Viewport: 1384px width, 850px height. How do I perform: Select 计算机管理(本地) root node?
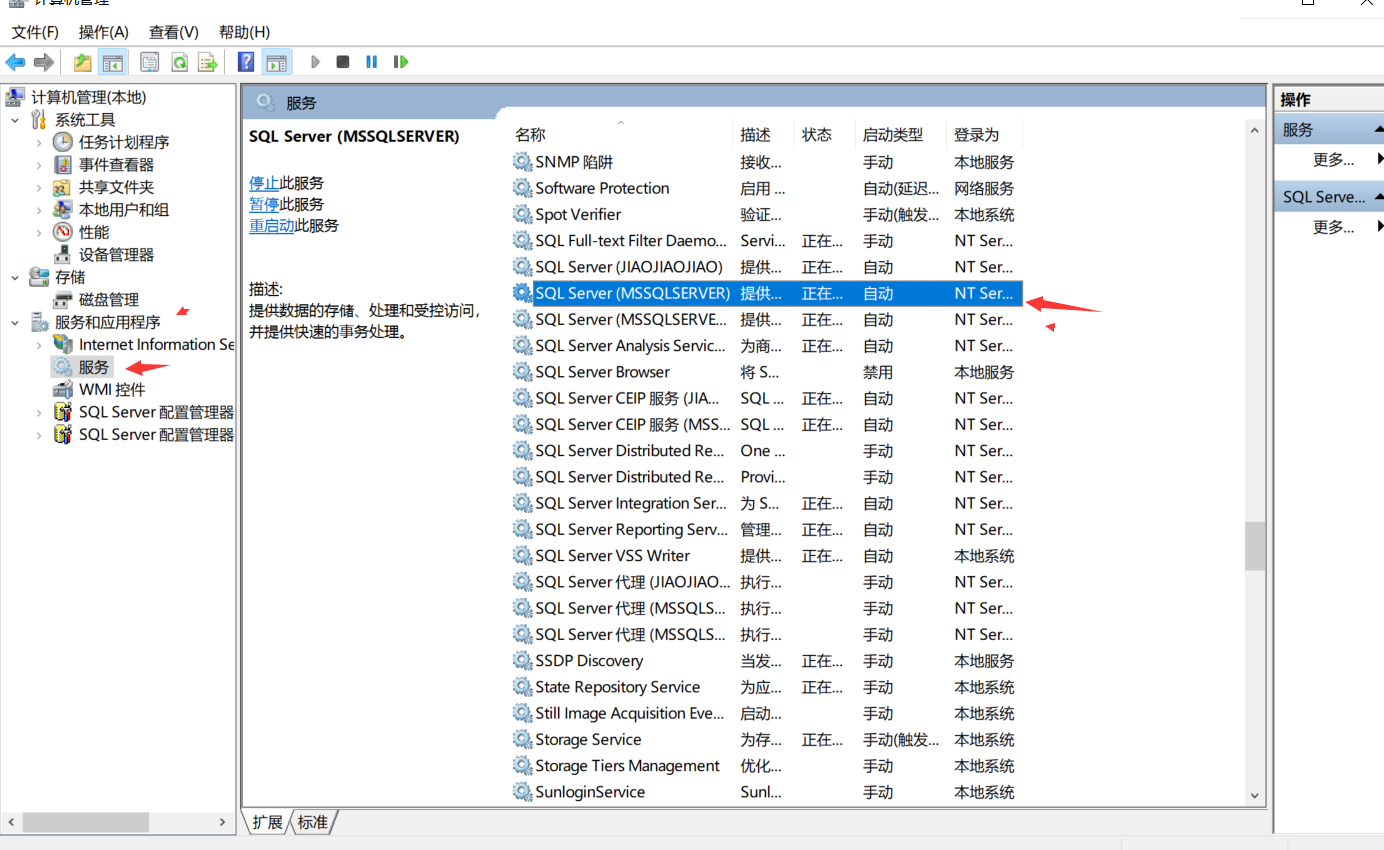tap(88, 97)
